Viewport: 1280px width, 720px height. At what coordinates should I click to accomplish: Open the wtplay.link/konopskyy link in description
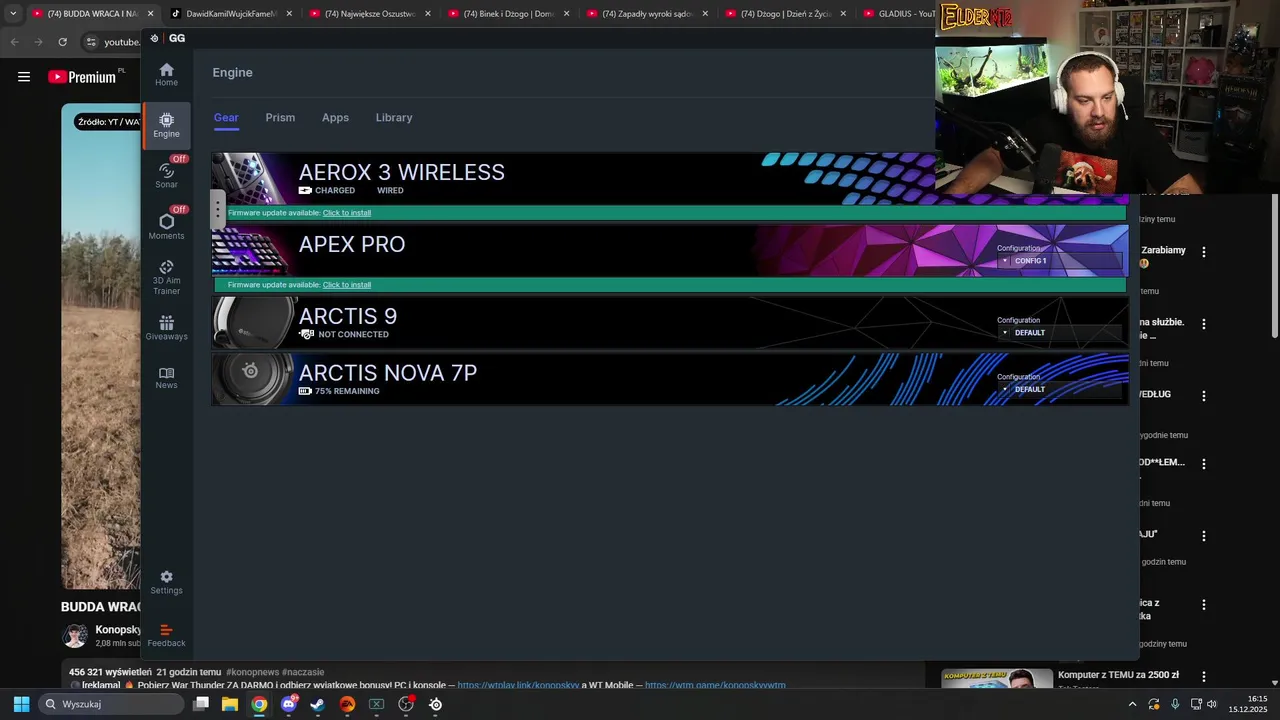[x=518, y=686]
